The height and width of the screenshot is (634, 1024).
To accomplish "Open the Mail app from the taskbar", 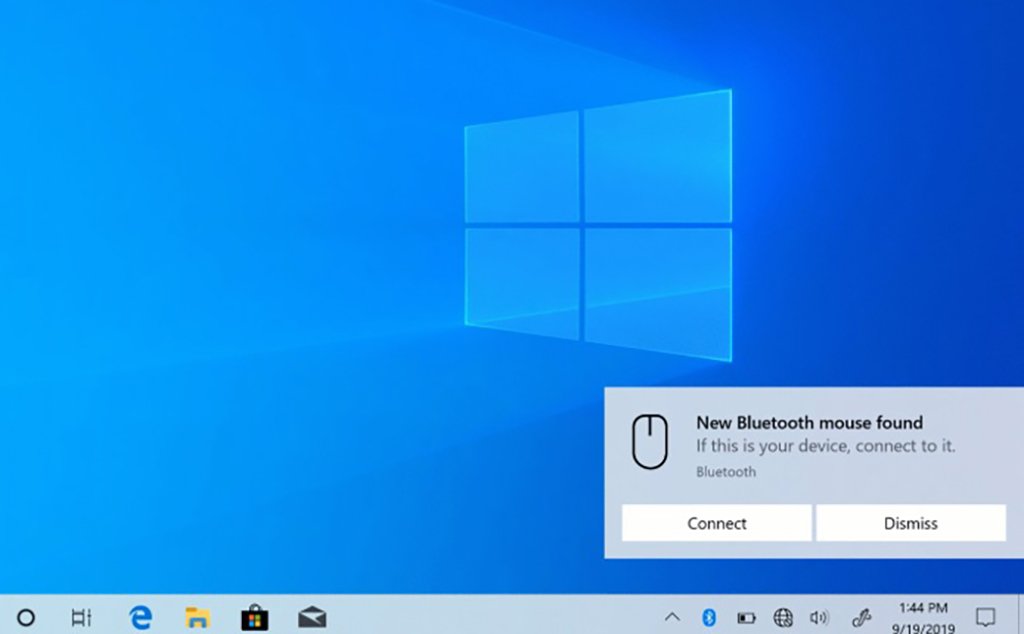I will point(312,617).
